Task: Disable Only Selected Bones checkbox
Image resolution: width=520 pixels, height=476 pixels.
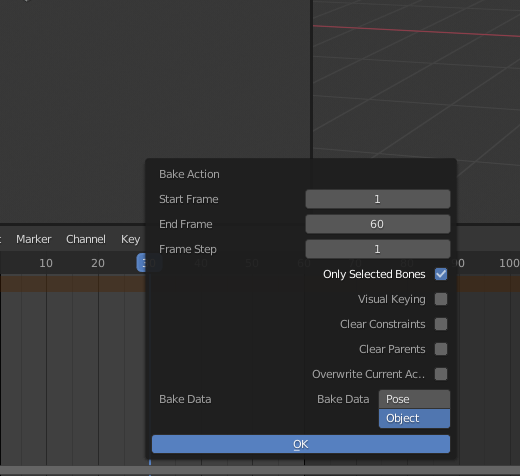Action: [x=441, y=274]
